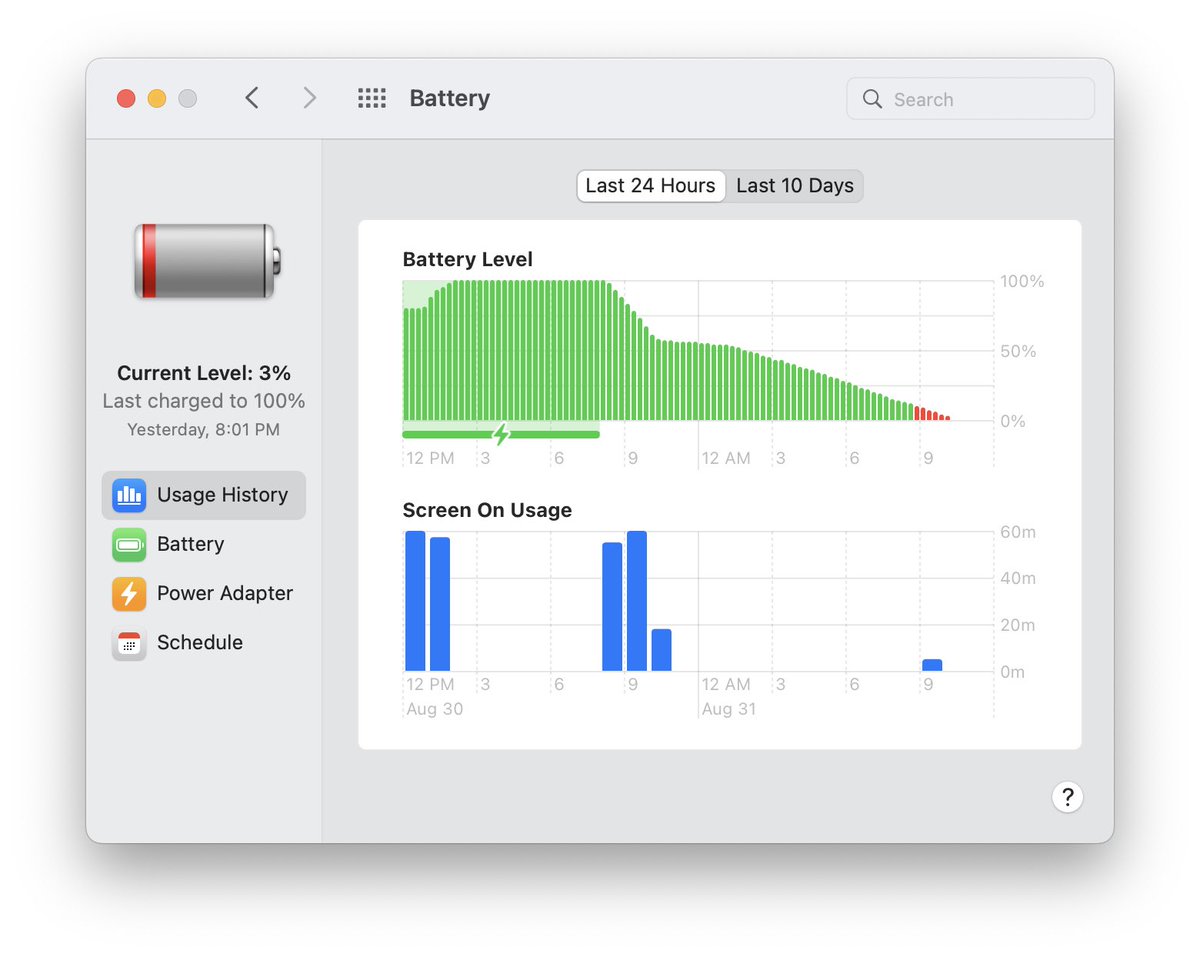Switch to Last 24 Hours view
1200x957 pixels.
(651, 186)
